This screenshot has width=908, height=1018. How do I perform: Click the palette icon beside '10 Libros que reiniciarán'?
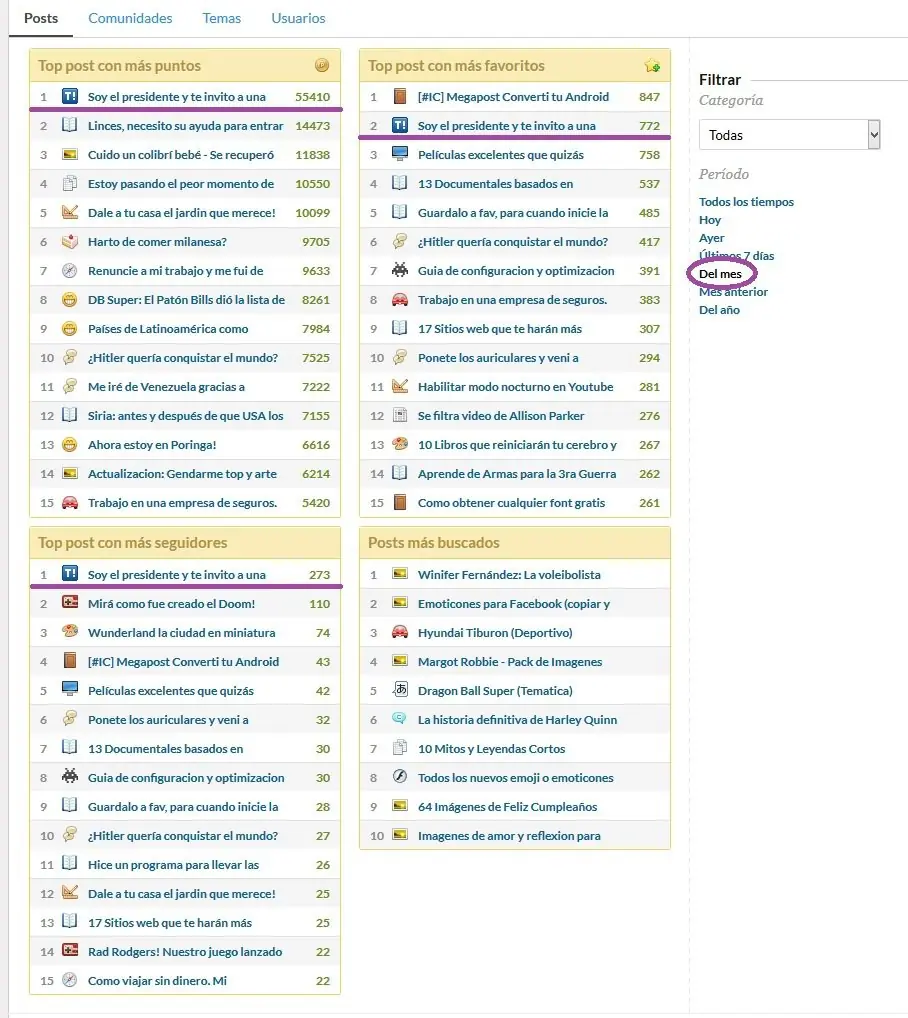400,444
